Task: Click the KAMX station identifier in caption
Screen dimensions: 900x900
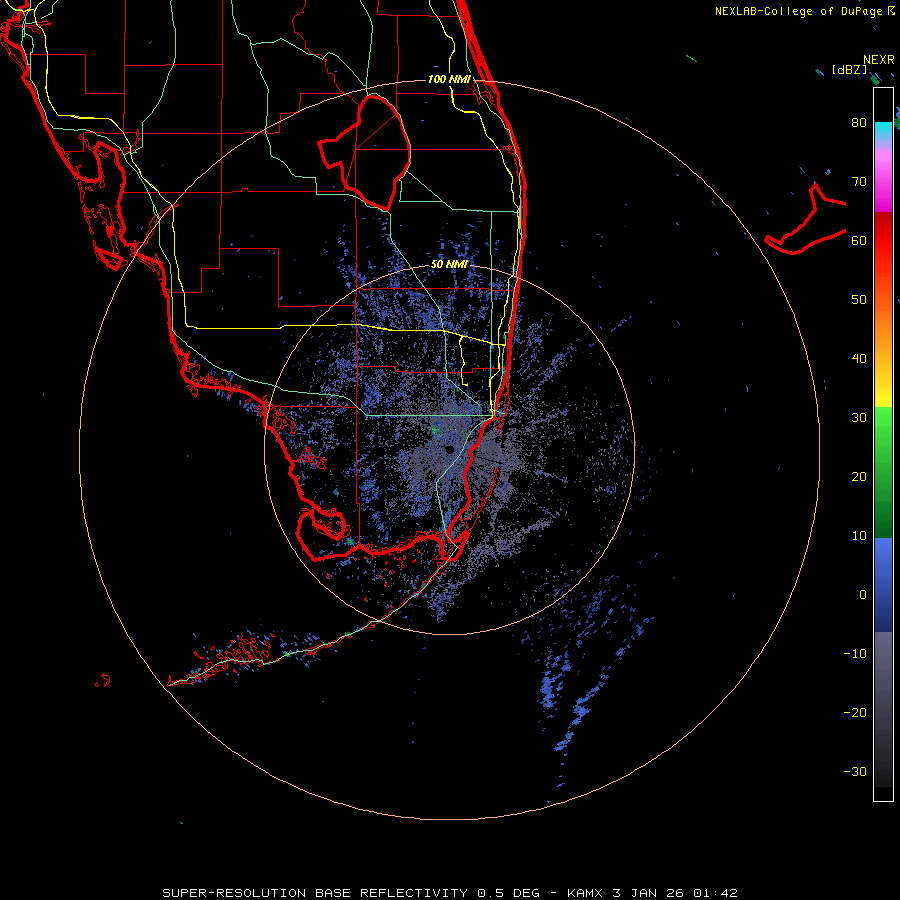Action: point(585,893)
